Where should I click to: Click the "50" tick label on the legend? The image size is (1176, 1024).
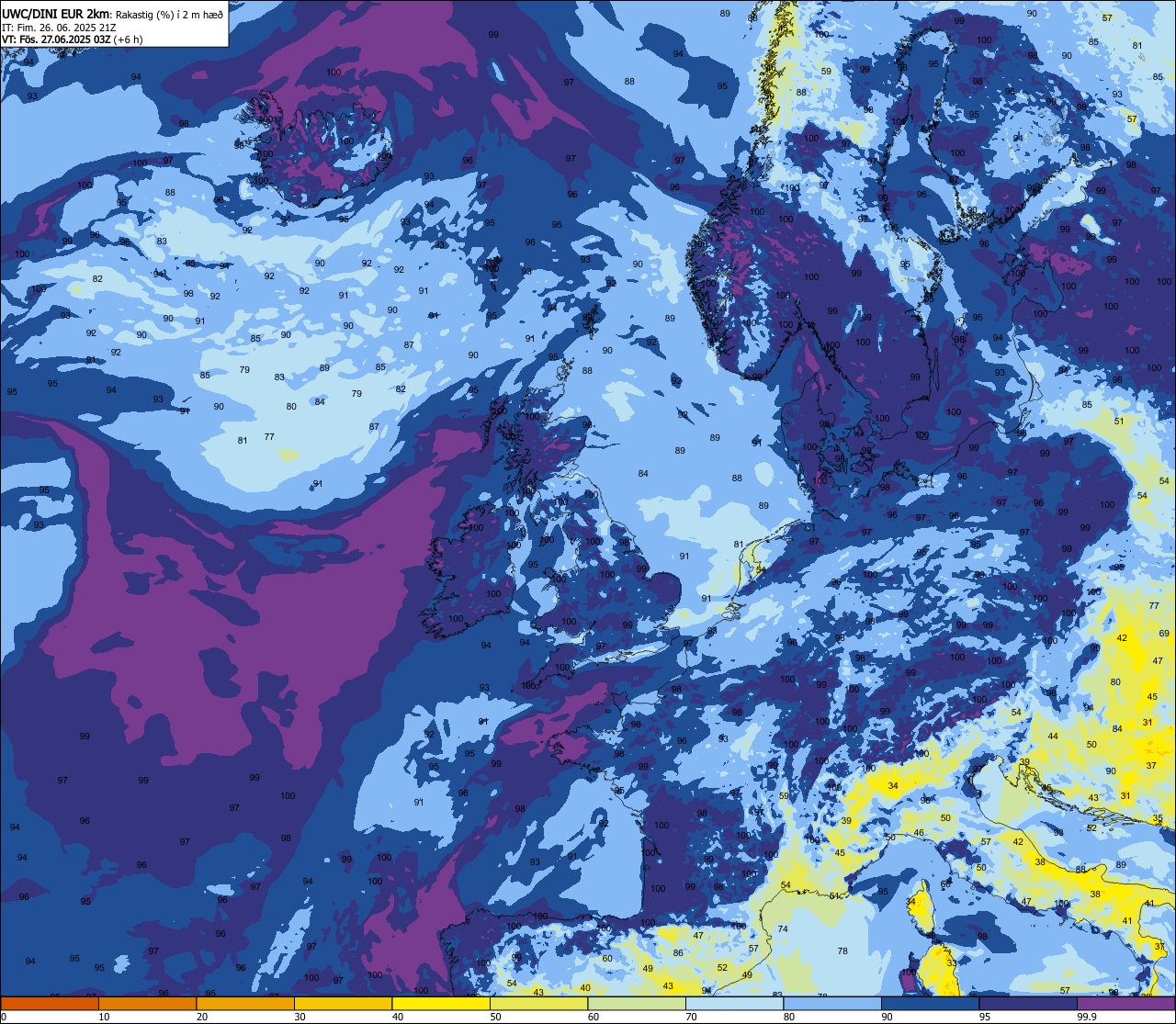495,1017
